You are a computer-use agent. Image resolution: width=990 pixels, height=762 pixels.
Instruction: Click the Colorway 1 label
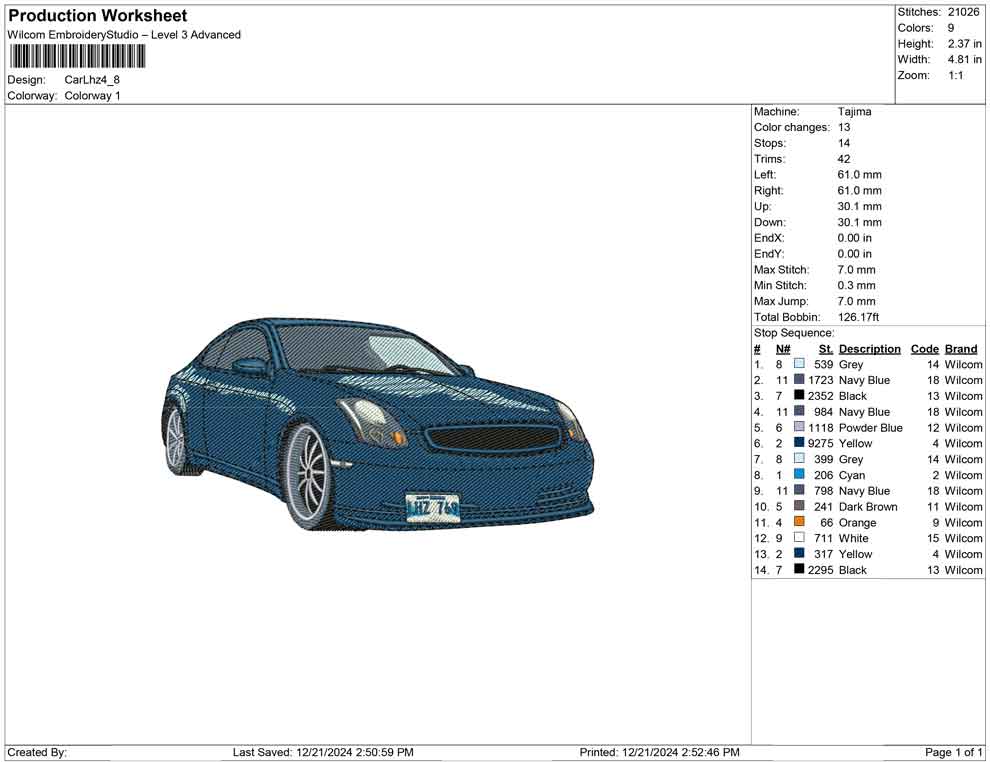pyautogui.click(x=92, y=95)
